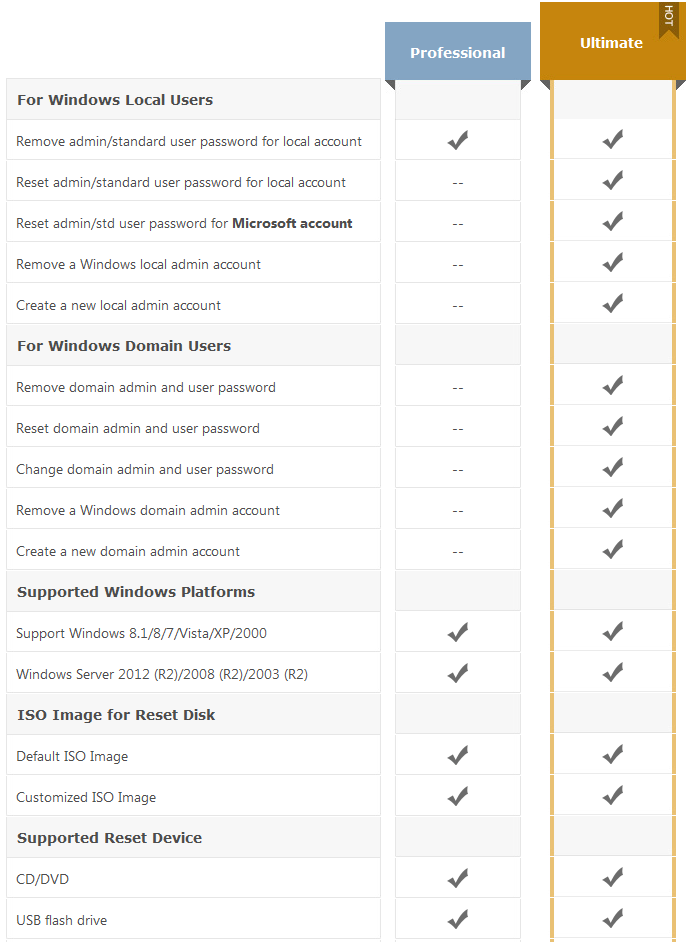Click the 'For Windows Domain Users' section heading

(124, 346)
